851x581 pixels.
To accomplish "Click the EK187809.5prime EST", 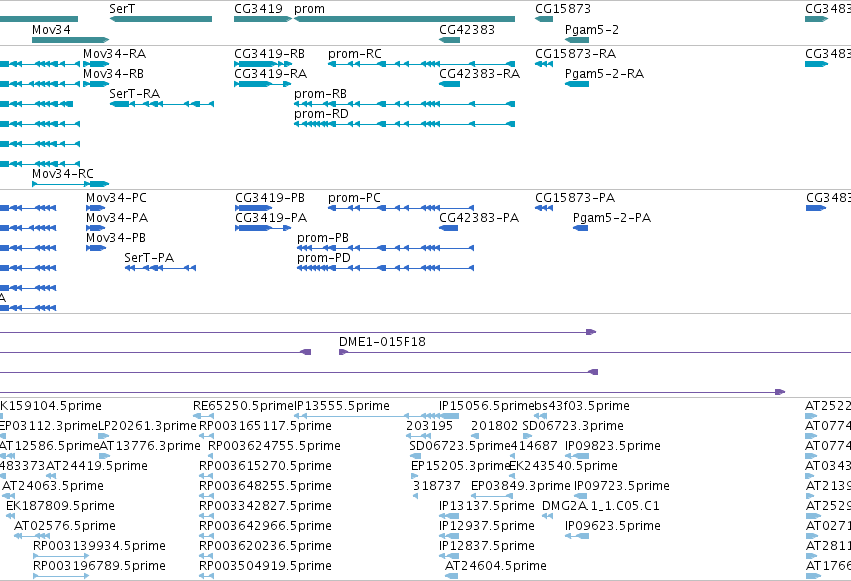I will point(10,516).
